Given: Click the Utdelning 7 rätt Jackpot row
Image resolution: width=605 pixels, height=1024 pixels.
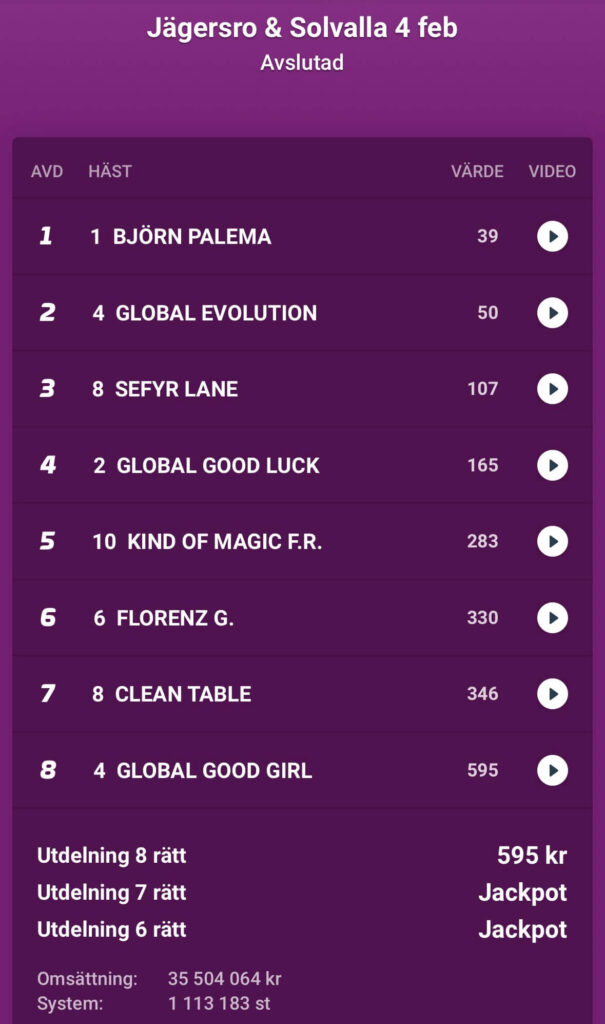Looking at the screenshot, I should [x=302, y=892].
